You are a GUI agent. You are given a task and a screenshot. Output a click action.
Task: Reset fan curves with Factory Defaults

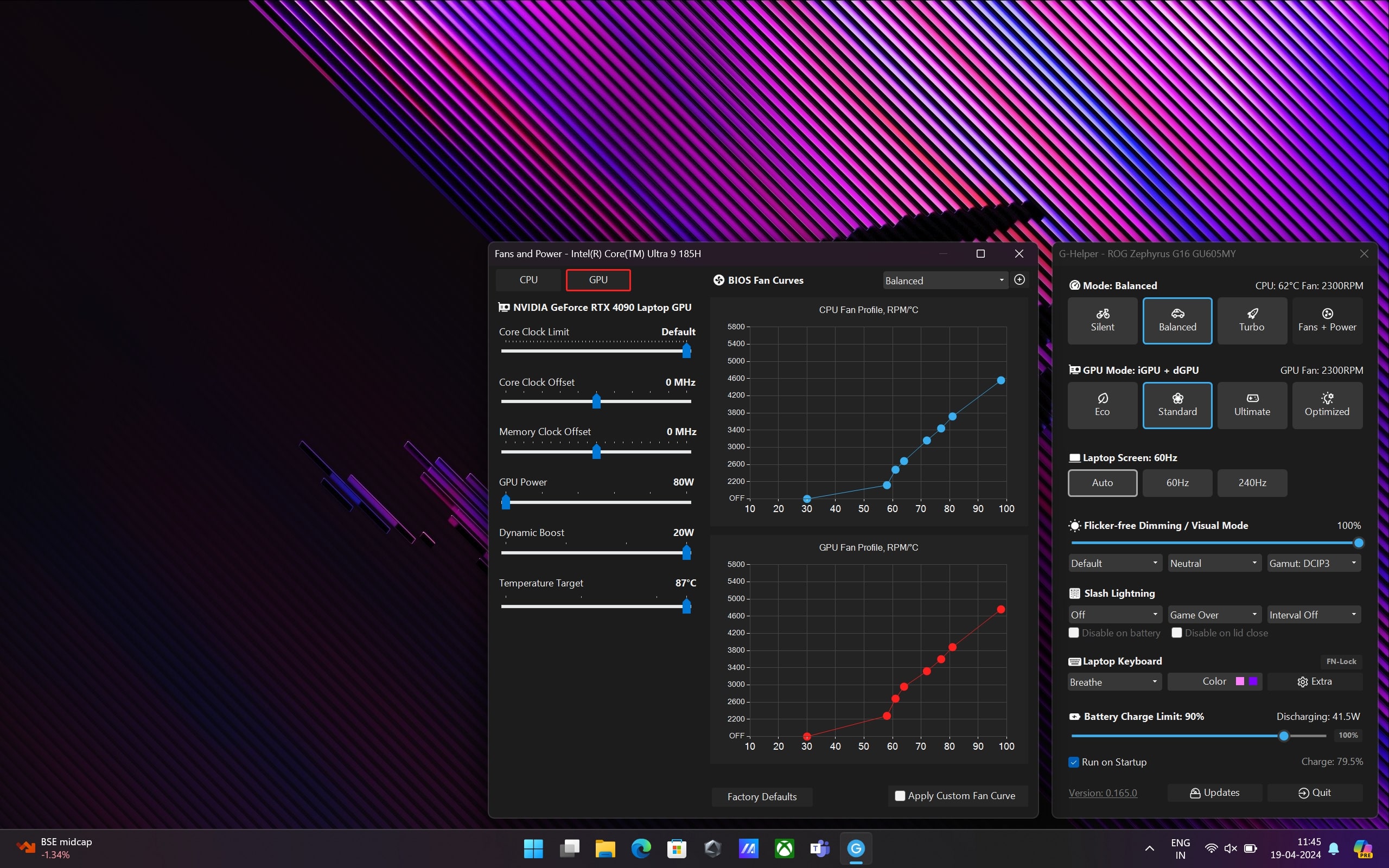tap(762, 797)
